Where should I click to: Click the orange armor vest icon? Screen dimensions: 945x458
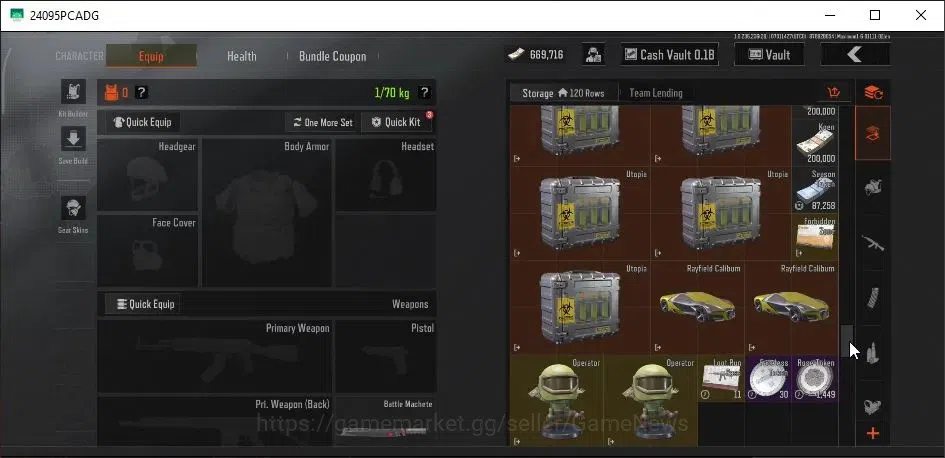pyautogui.click(x=111, y=92)
